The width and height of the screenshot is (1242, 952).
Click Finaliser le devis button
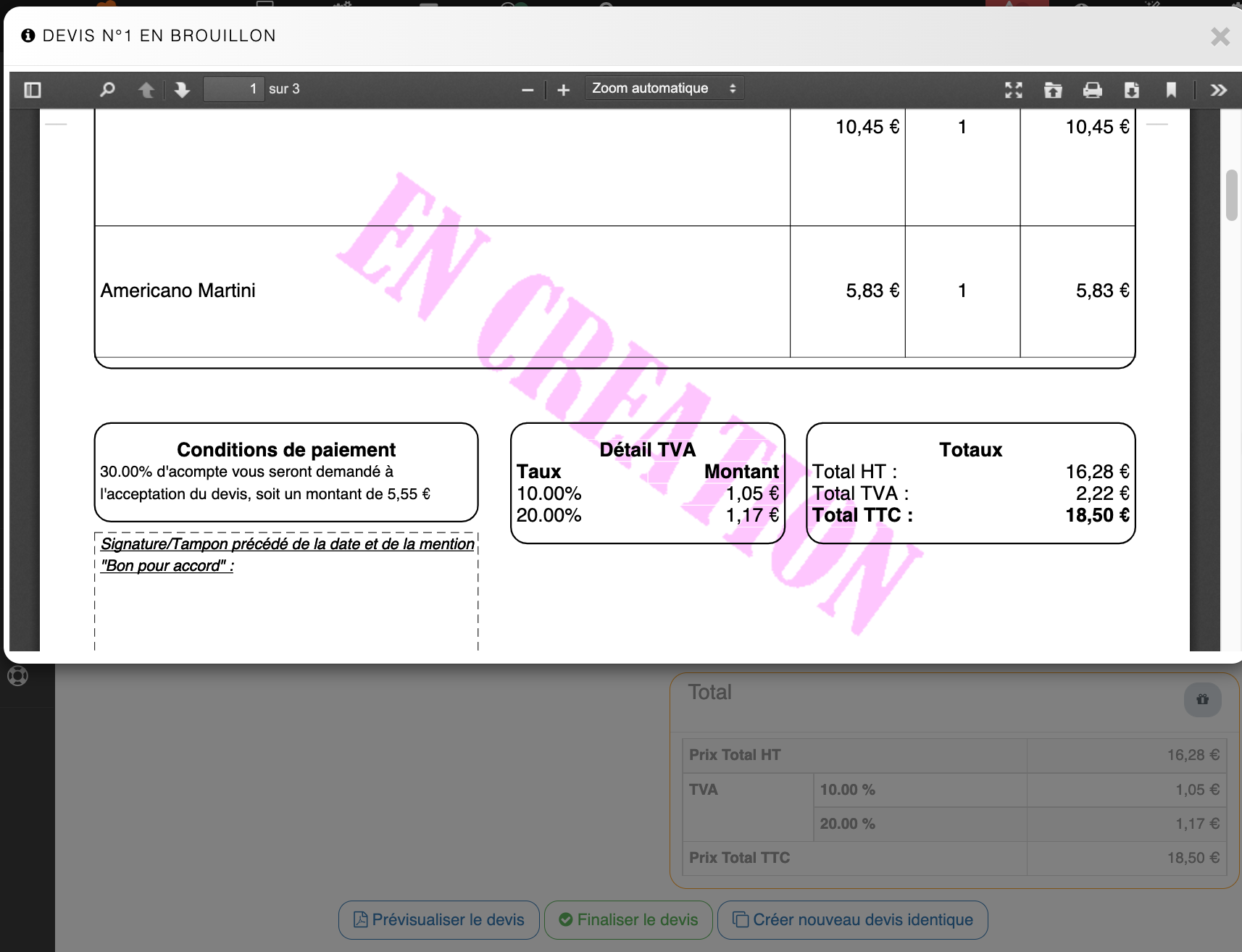[x=628, y=919]
